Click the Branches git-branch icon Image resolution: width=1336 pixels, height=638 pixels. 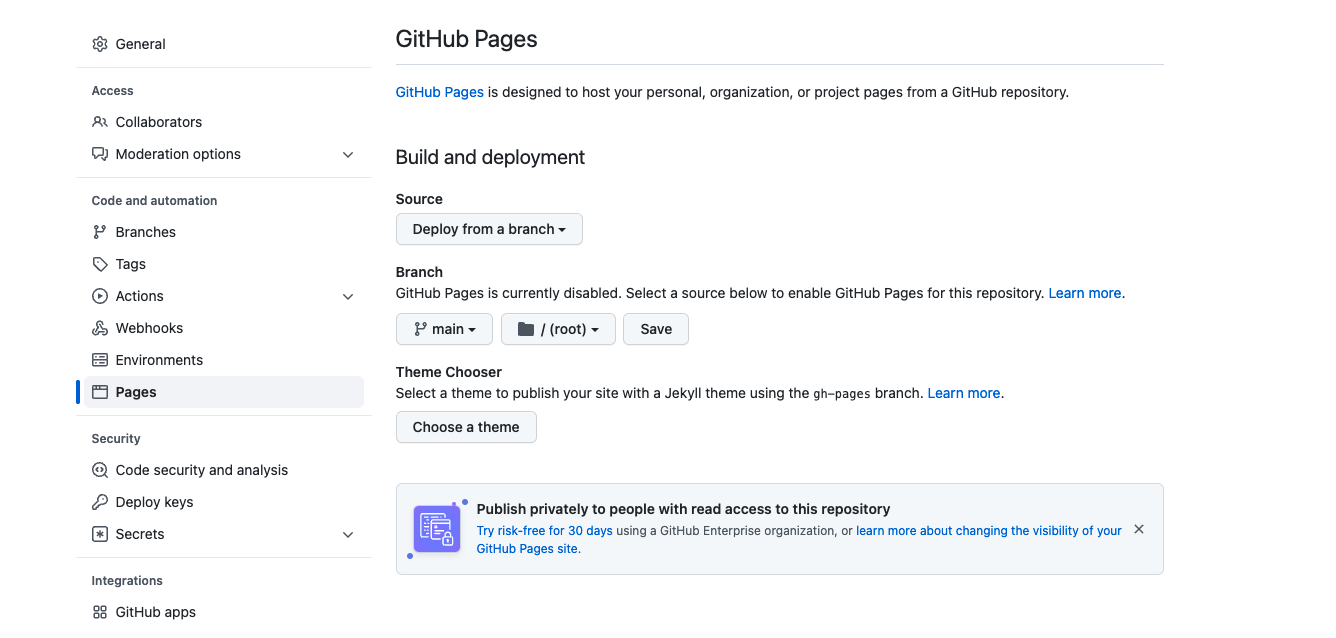[x=100, y=232]
